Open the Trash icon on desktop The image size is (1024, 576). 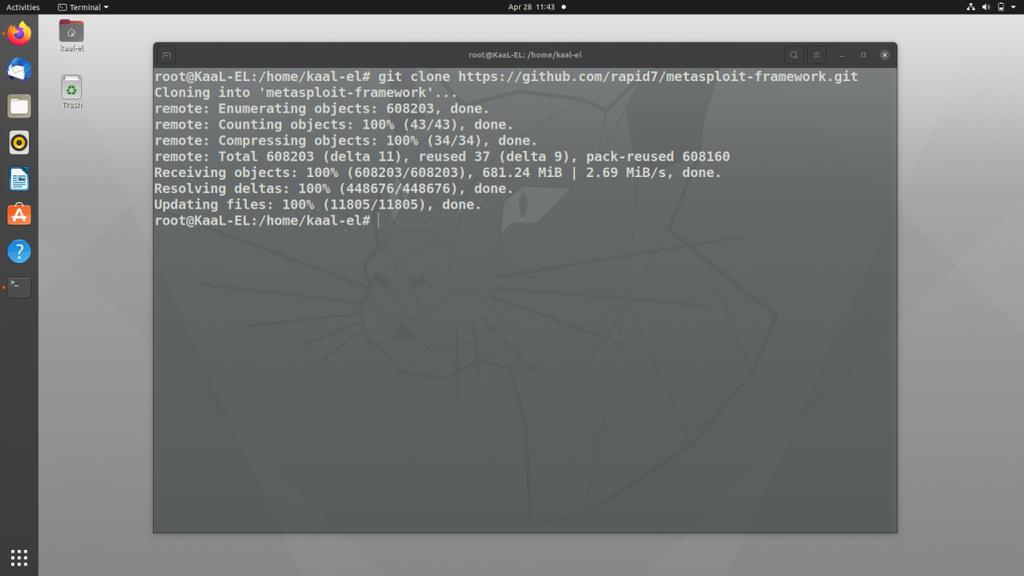tap(71, 91)
